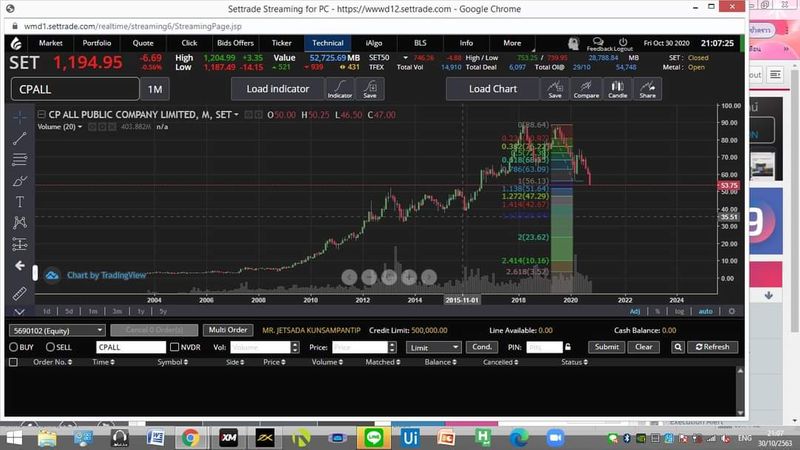Select the trend line drawing tool
The width and height of the screenshot is (800, 450).
20,138
